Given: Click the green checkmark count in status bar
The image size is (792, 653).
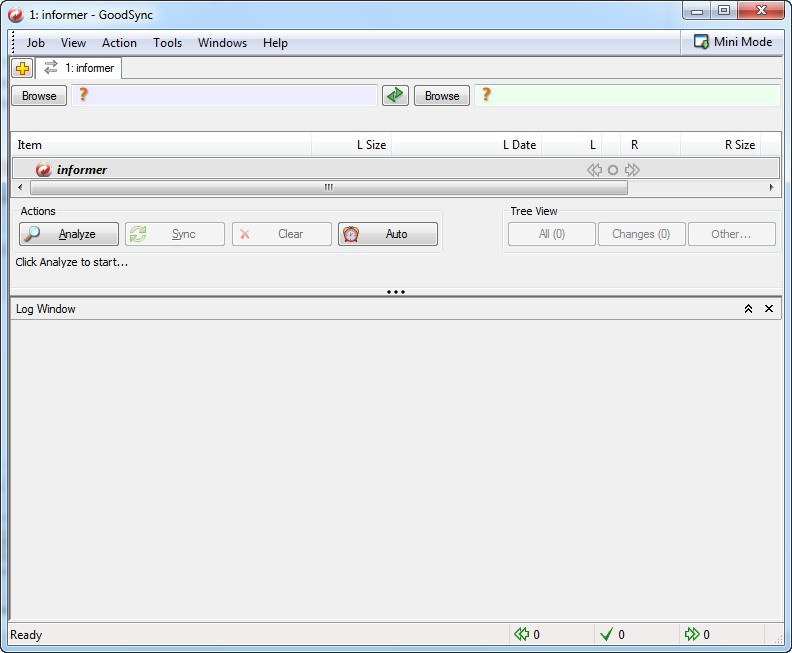Looking at the screenshot, I should 612,634.
